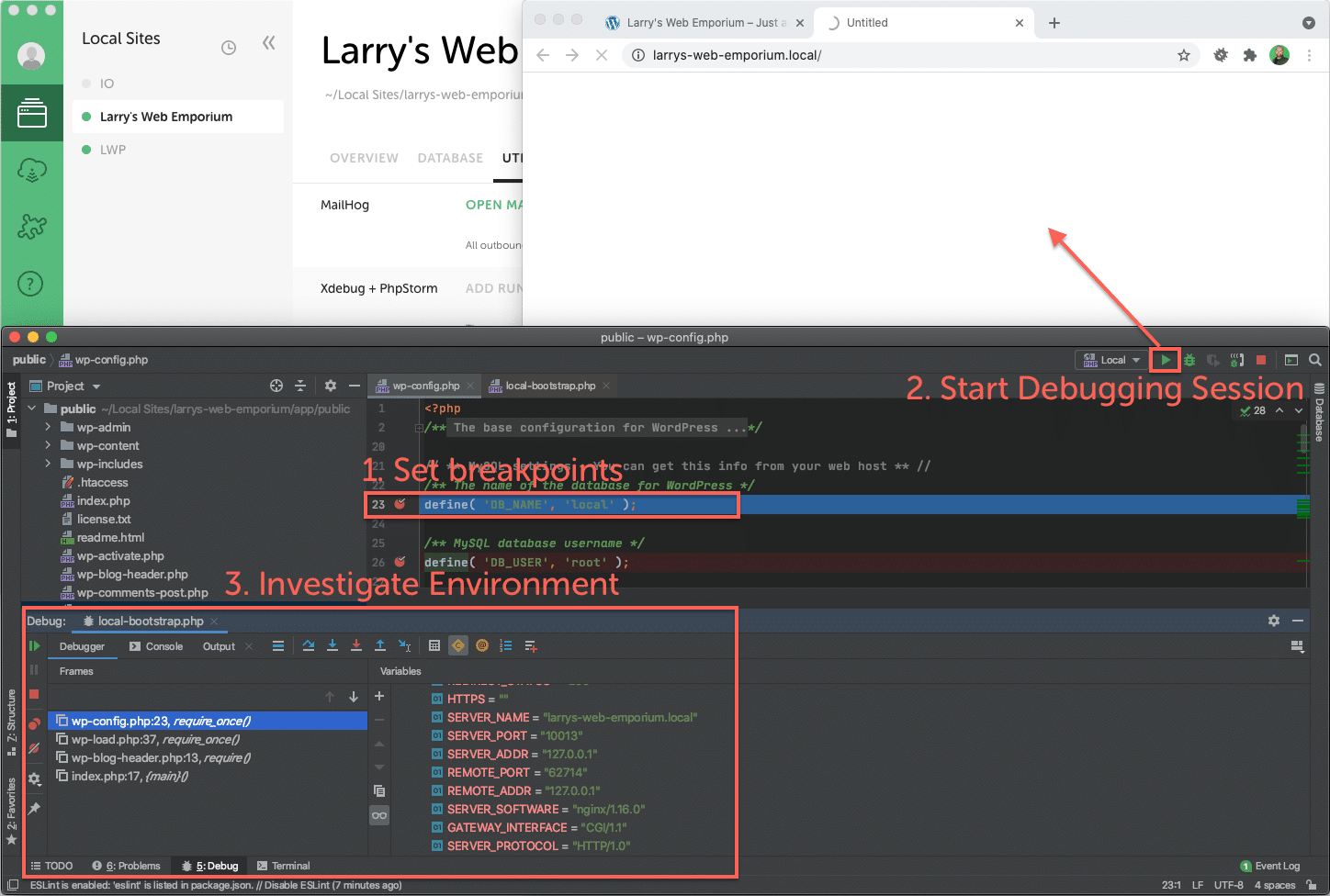Click View Breakpoints icon in Debug sidebar

[x=34, y=724]
